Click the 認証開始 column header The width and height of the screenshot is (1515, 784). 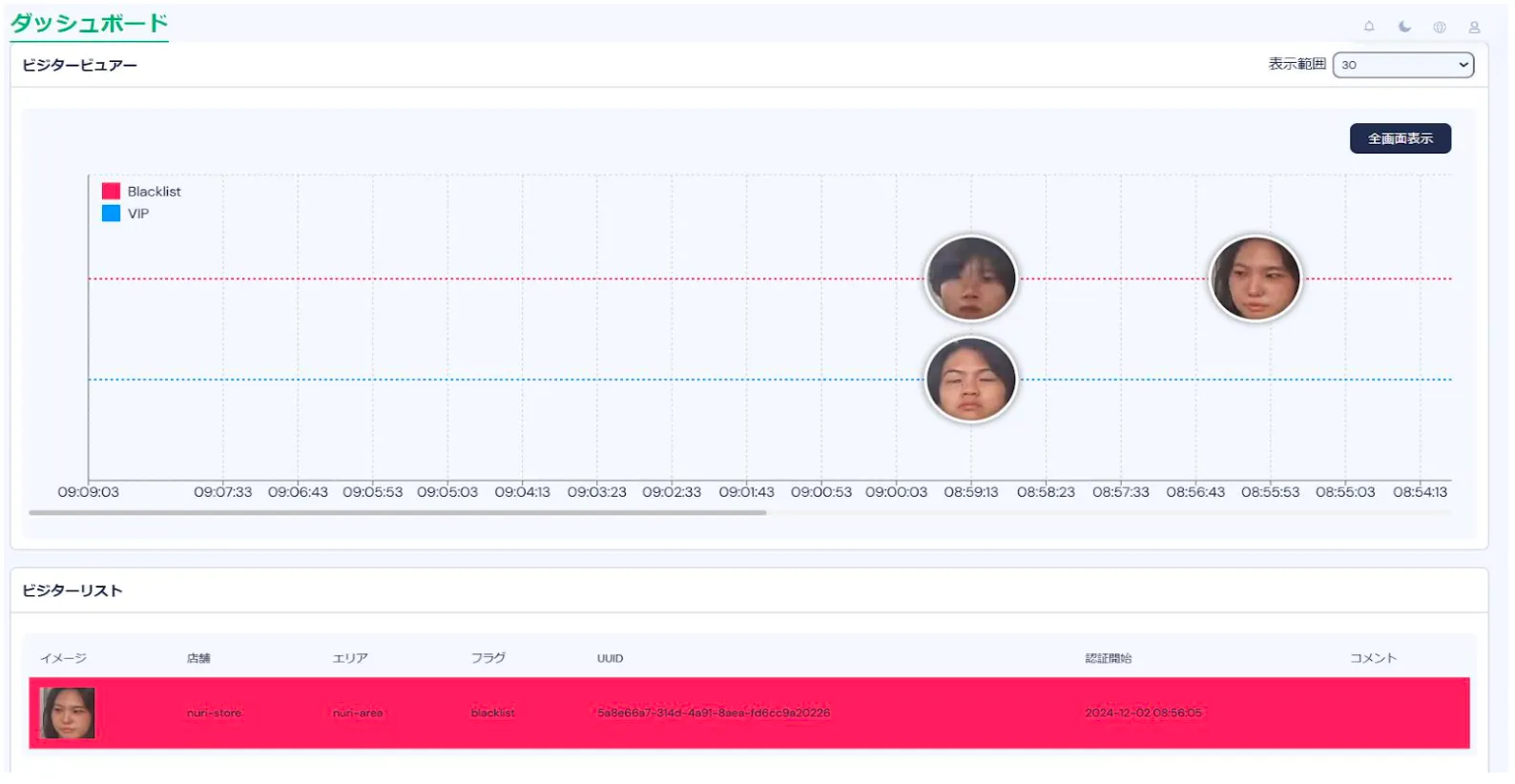tap(1108, 659)
